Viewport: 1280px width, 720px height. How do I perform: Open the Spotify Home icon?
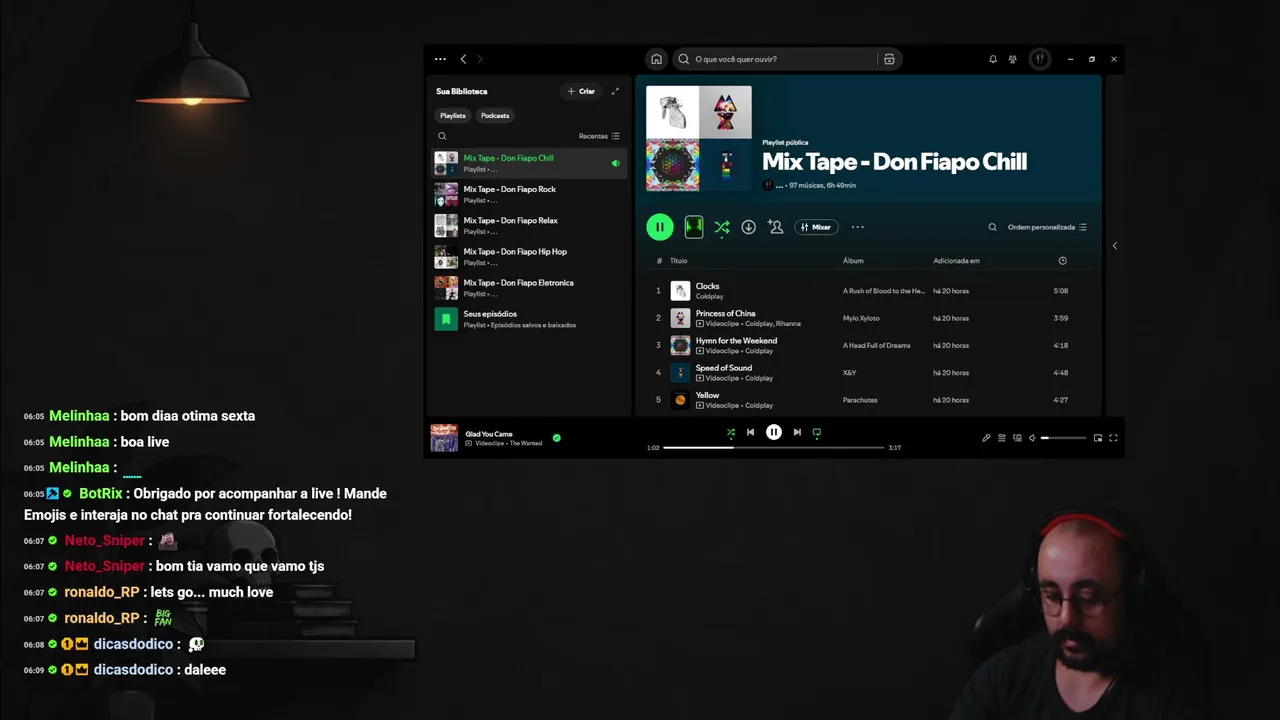tap(656, 59)
